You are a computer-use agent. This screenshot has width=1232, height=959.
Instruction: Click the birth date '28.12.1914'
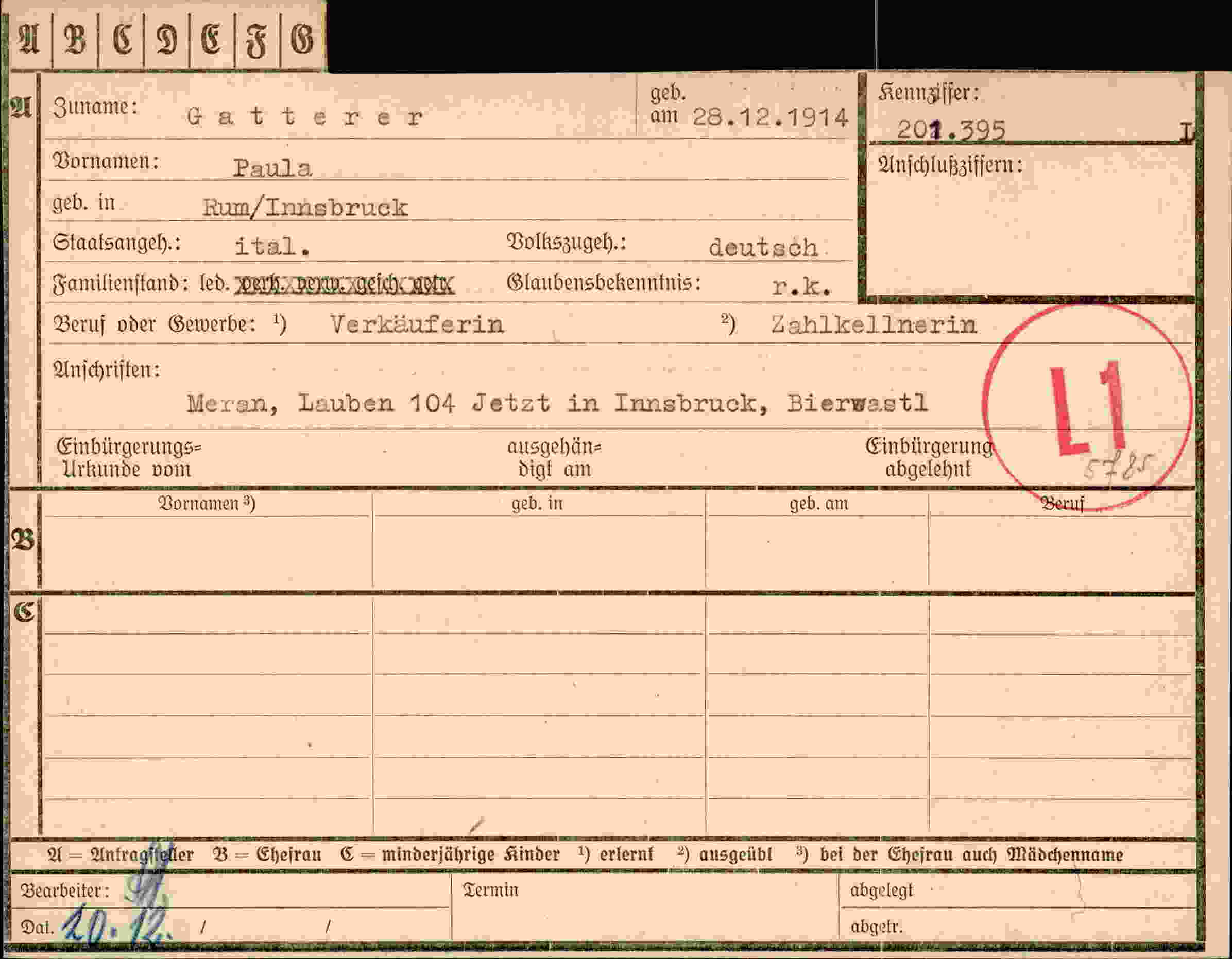pyautogui.click(x=770, y=117)
